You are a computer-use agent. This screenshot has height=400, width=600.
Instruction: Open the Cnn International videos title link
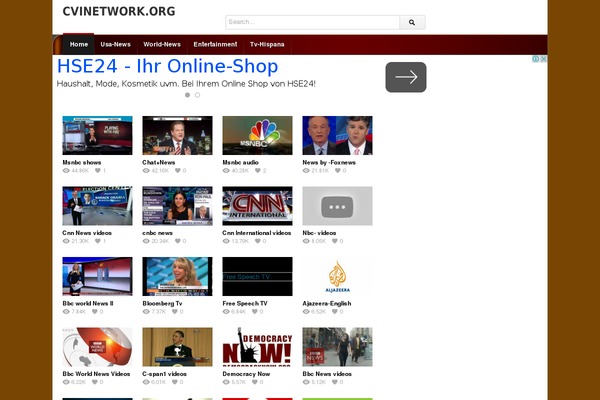click(257, 233)
